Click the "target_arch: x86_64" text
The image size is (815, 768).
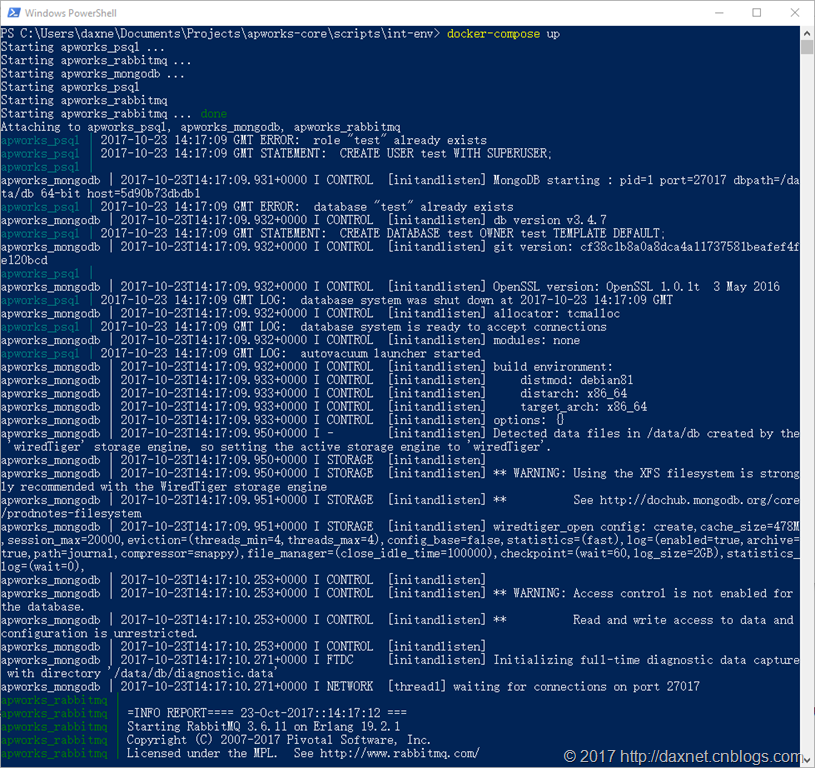(x=583, y=407)
